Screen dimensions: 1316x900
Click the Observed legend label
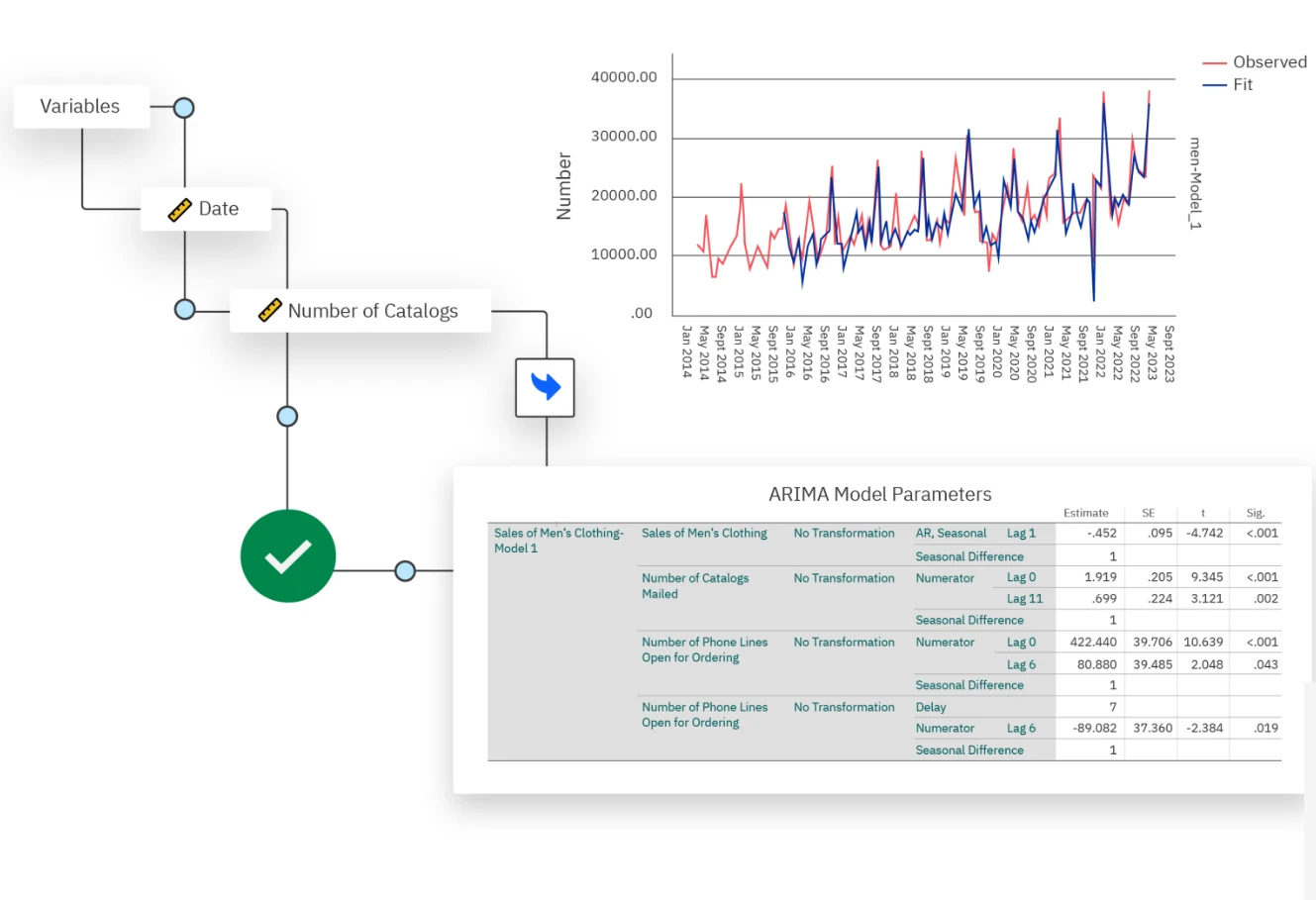coord(1269,61)
